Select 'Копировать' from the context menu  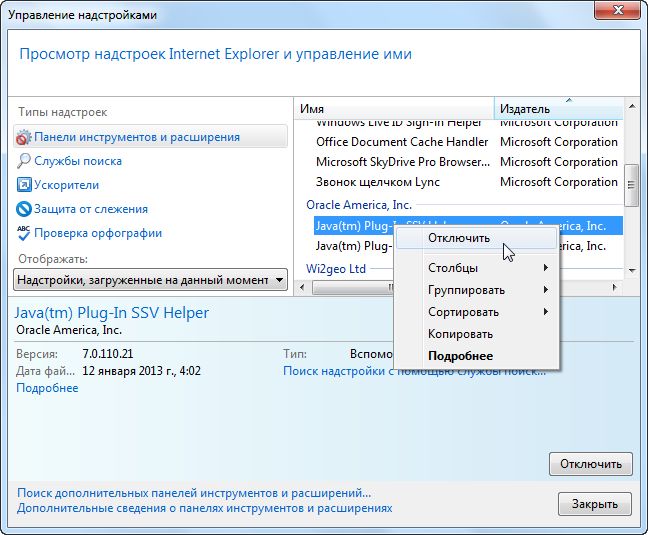(460, 334)
